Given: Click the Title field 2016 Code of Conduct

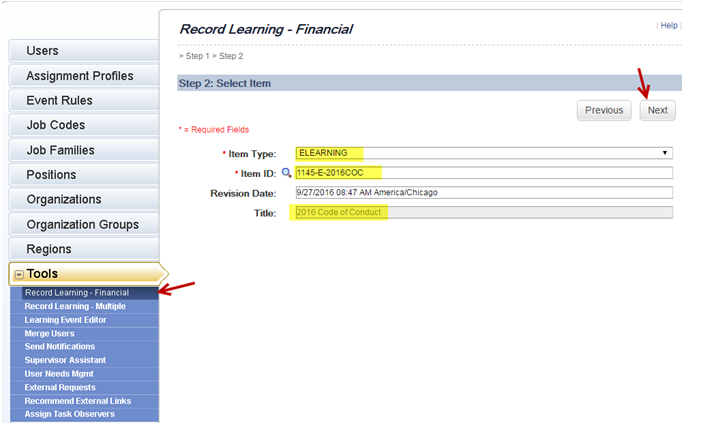Looking at the screenshot, I should pyautogui.click(x=484, y=212).
